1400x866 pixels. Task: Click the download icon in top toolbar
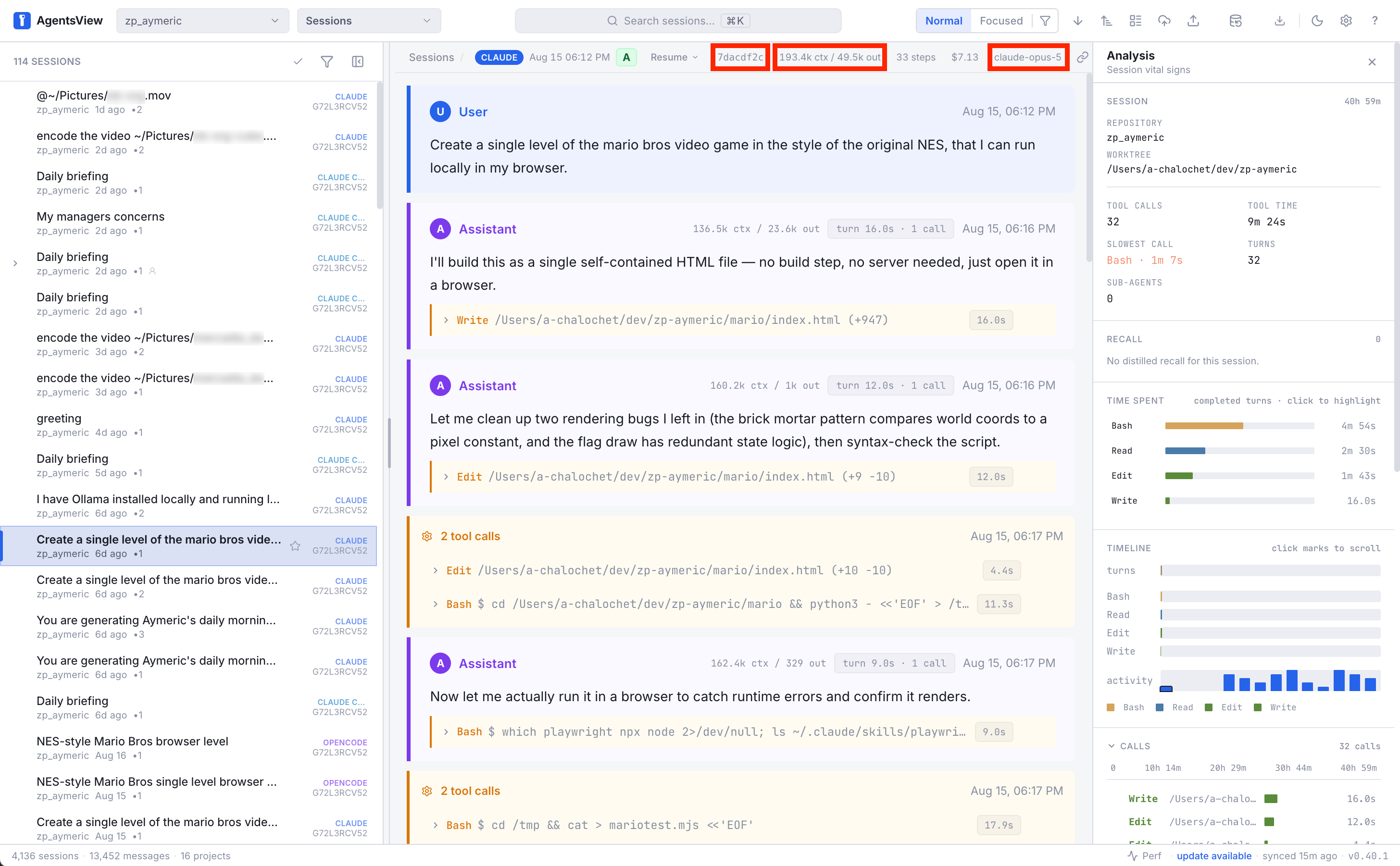coord(1280,21)
